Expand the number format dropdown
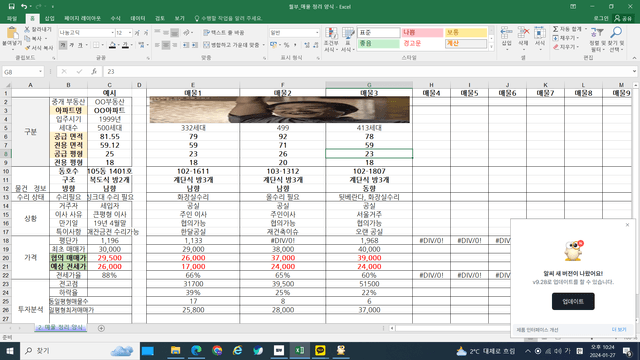This screenshot has width=640, height=360. click(x=317, y=33)
